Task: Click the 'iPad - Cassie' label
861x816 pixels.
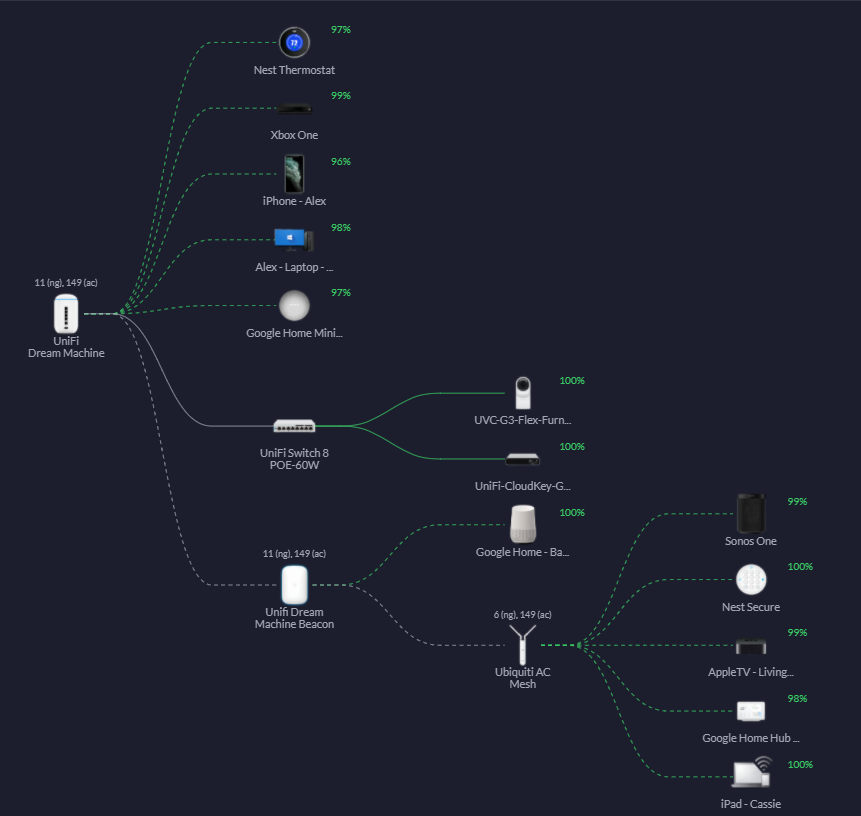Action: [751, 804]
